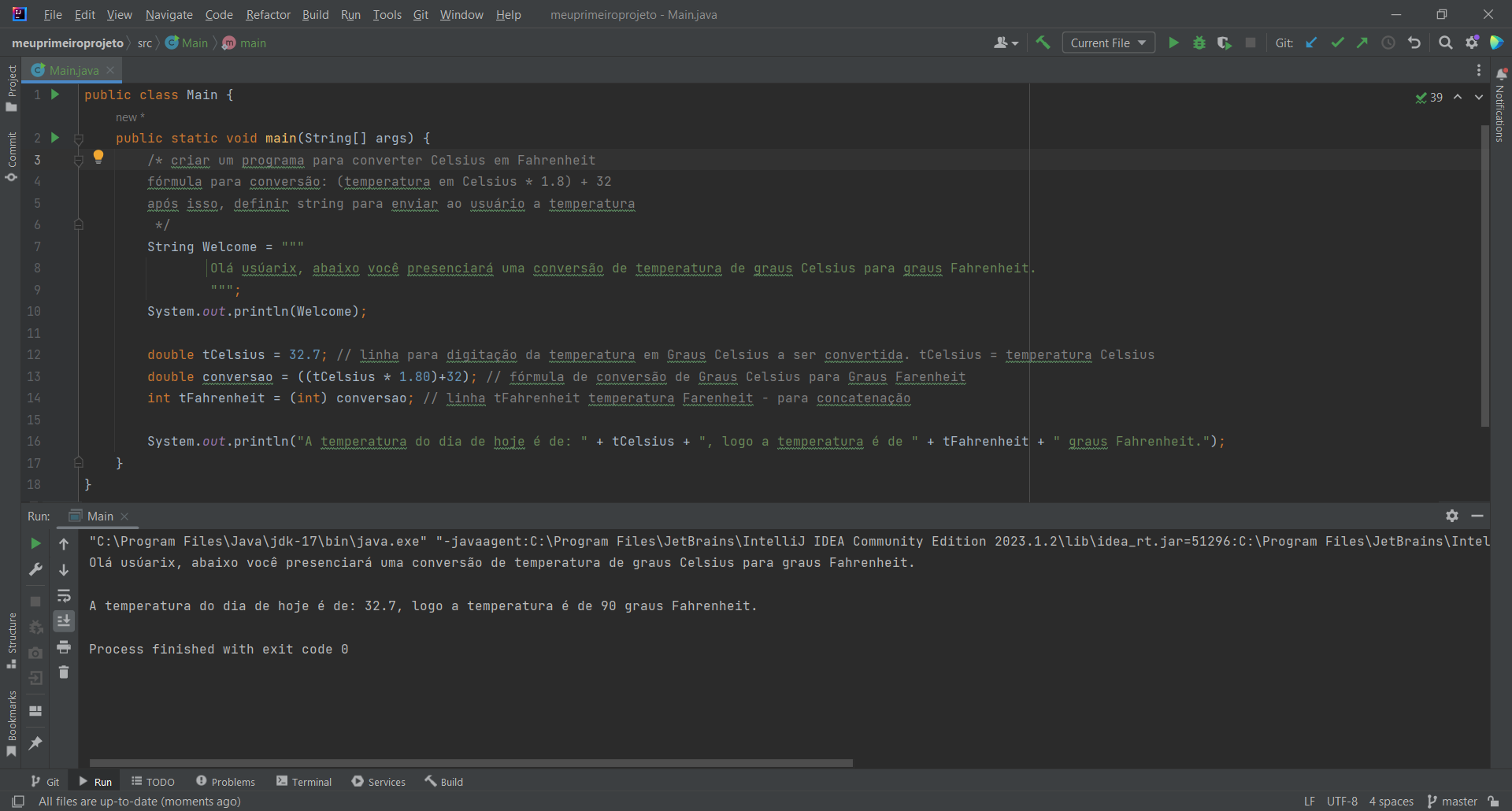Go to the next highlighted problem arrow
The image size is (1512, 811).
[1479, 97]
